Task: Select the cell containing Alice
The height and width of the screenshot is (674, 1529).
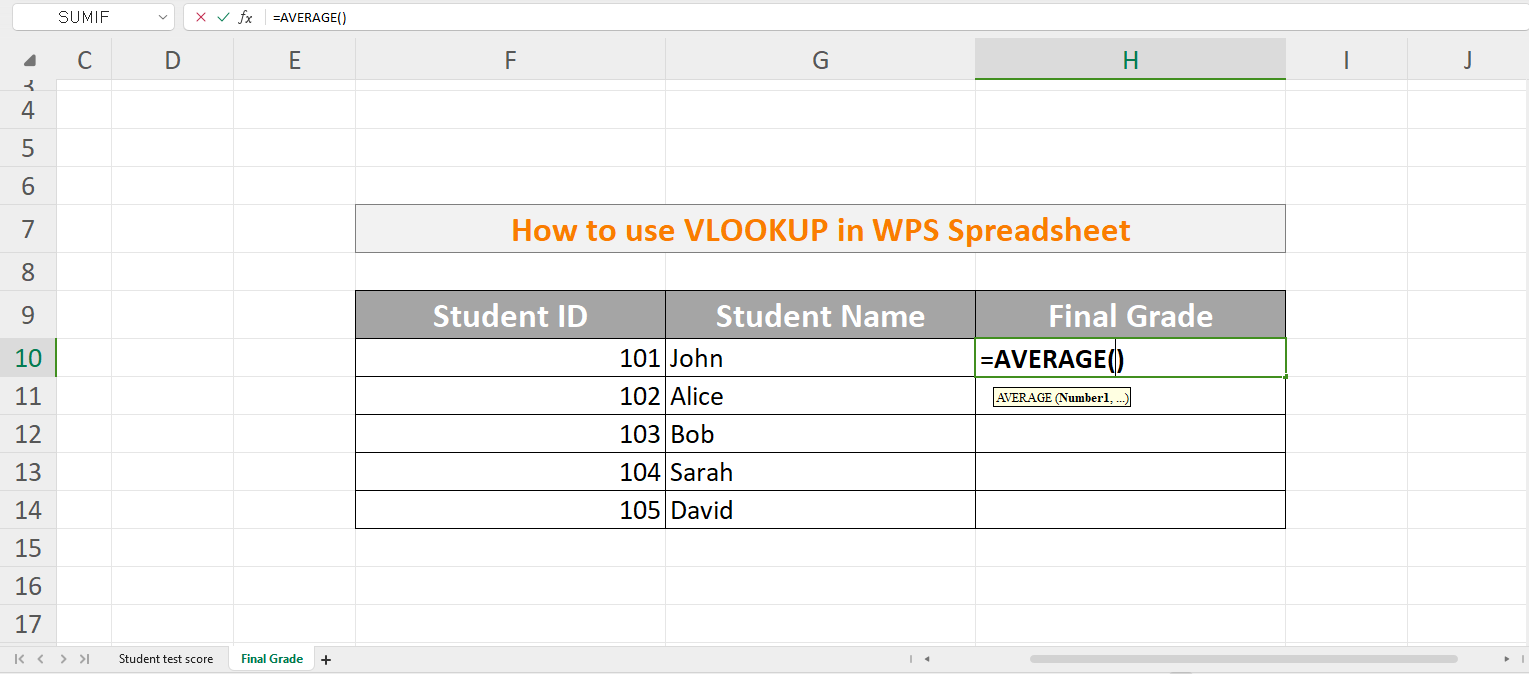Action: [x=820, y=395]
